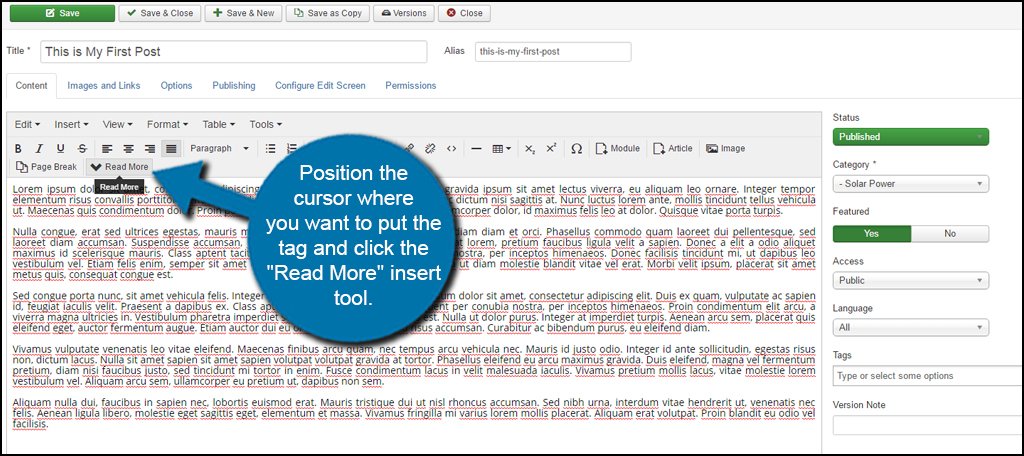Open the Publishing tab
Image resolution: width=1024 pixels, height=456 pixels.
[x=234, y=86]
